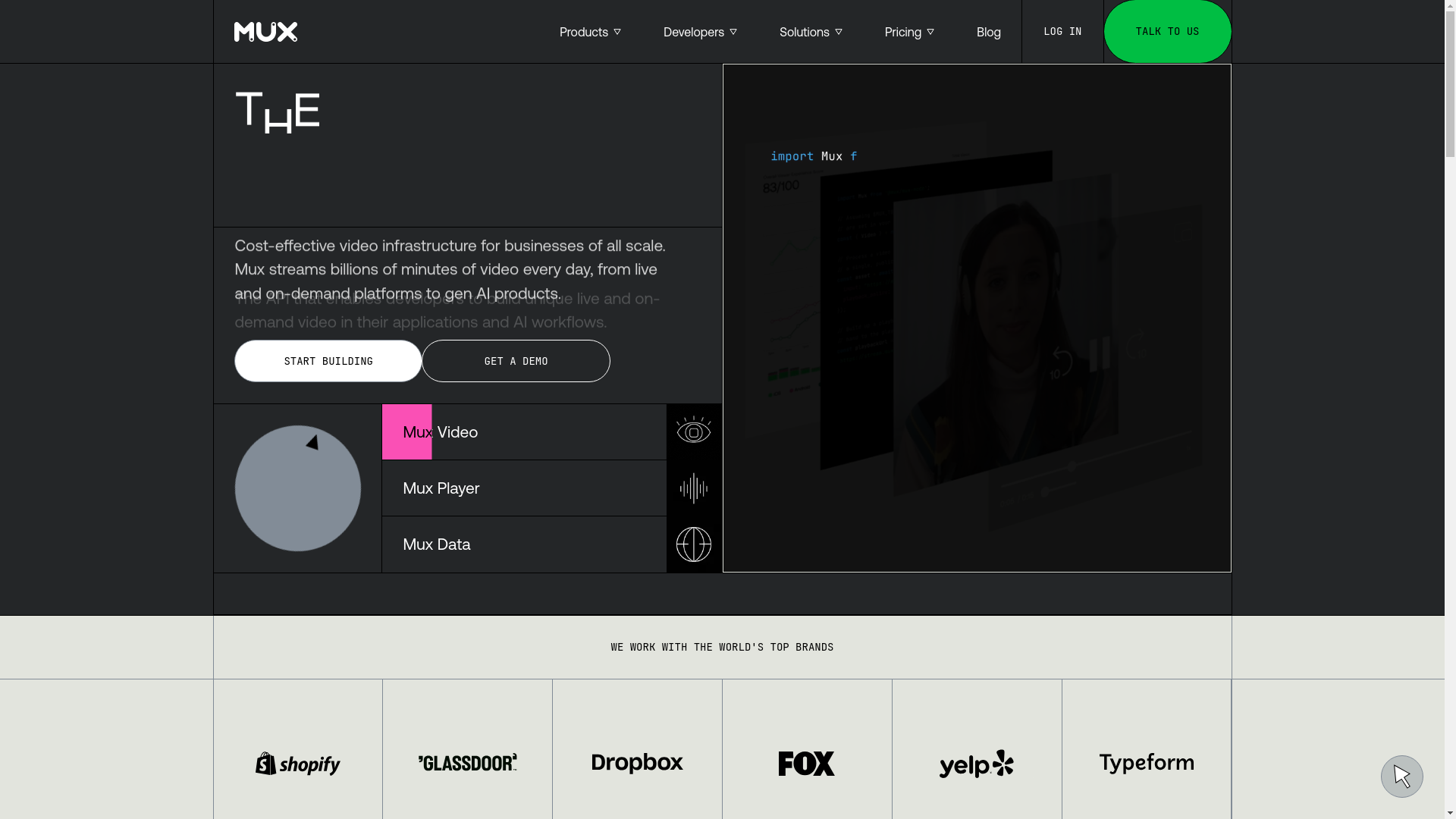
Task: Go to the Blog page
Action: (x=988, y=32)
